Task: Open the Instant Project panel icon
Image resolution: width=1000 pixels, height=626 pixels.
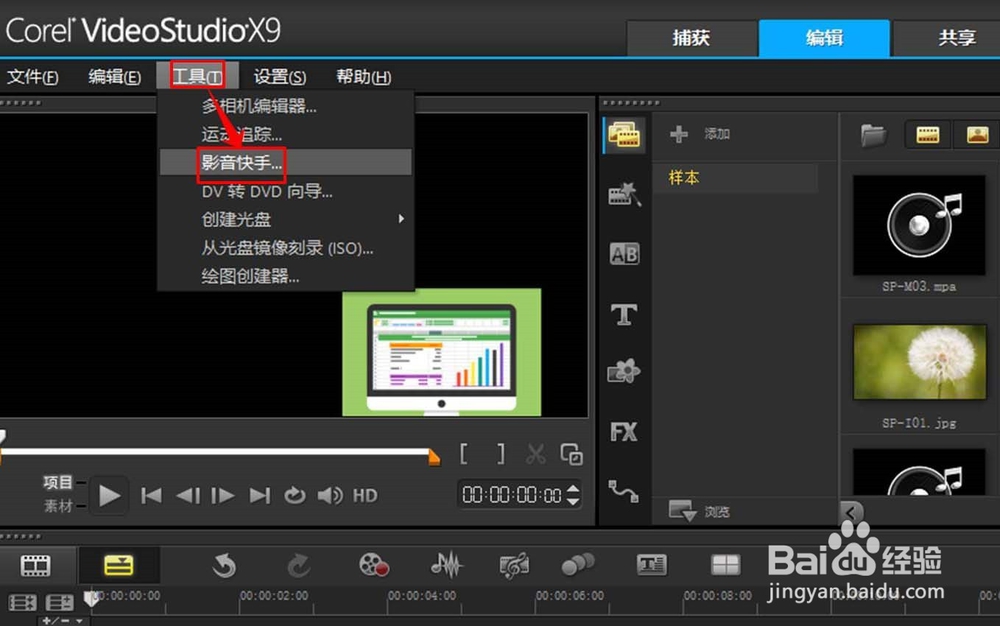Action: click(624, 194)
